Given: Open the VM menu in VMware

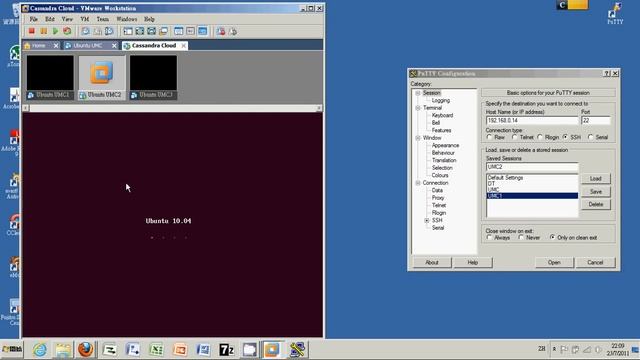Looking at the screenshot, I should point(84,19).
